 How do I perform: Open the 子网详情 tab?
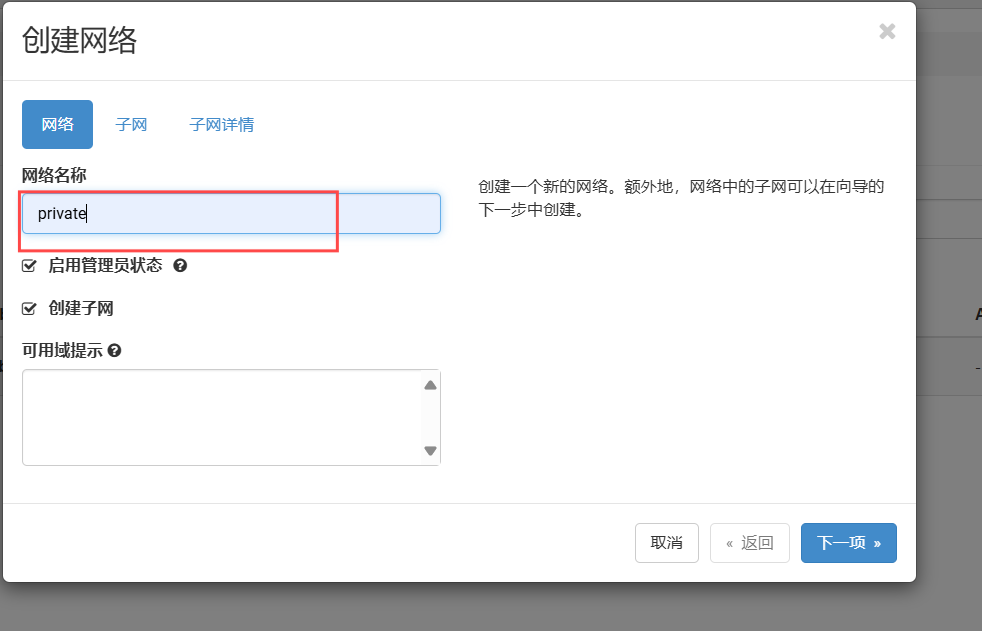[x=221, y=125]
